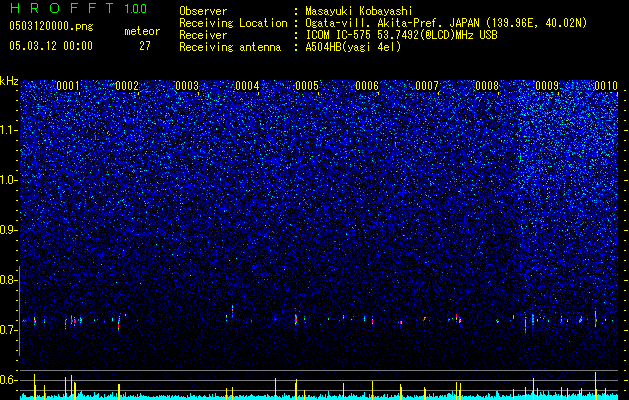The image size is (629, 400).
Task: Click time marker 0005
Action: click(307, 86)
